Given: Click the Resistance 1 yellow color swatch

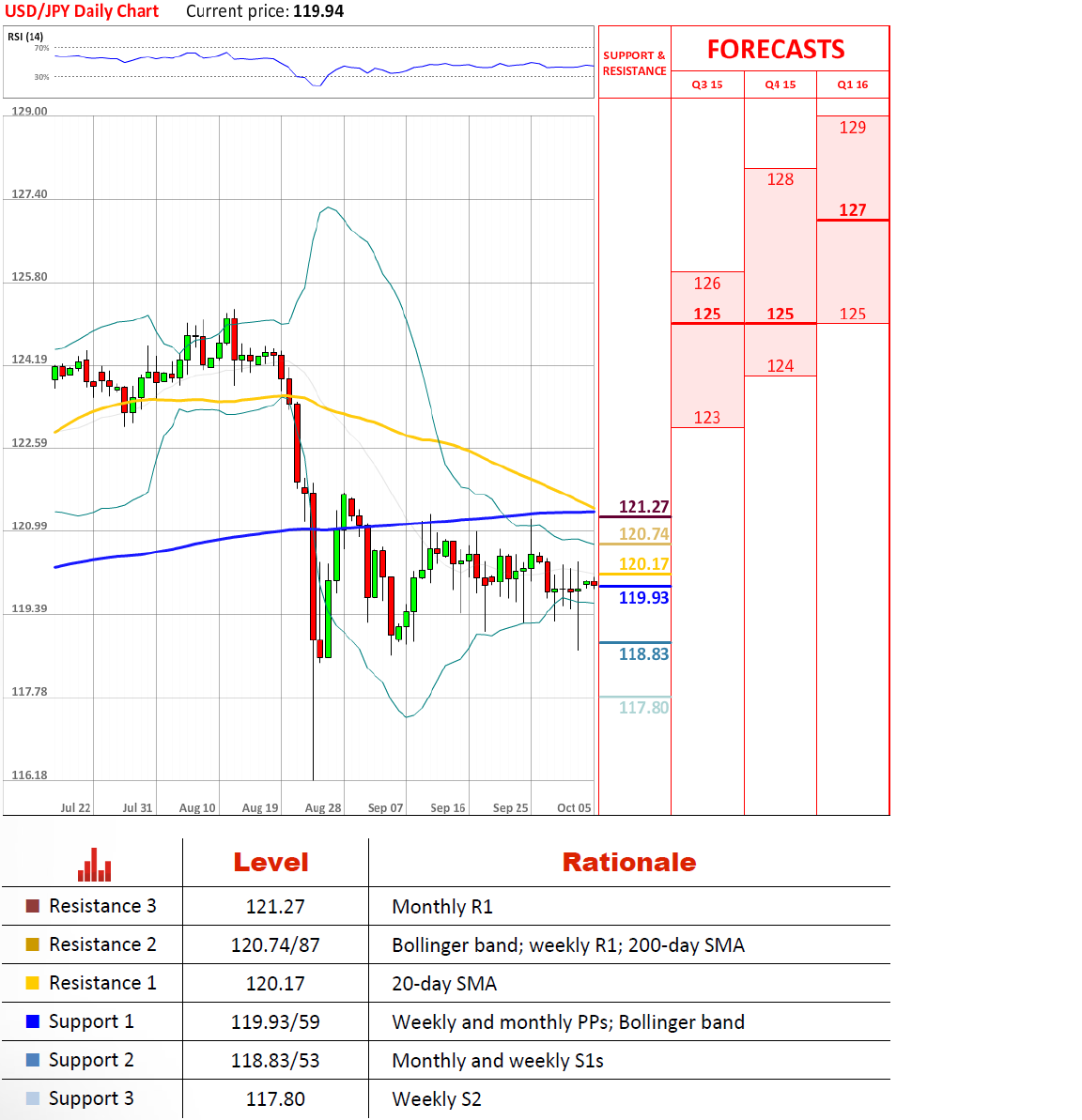Looking at the screenshot, I should pos(32,983).
